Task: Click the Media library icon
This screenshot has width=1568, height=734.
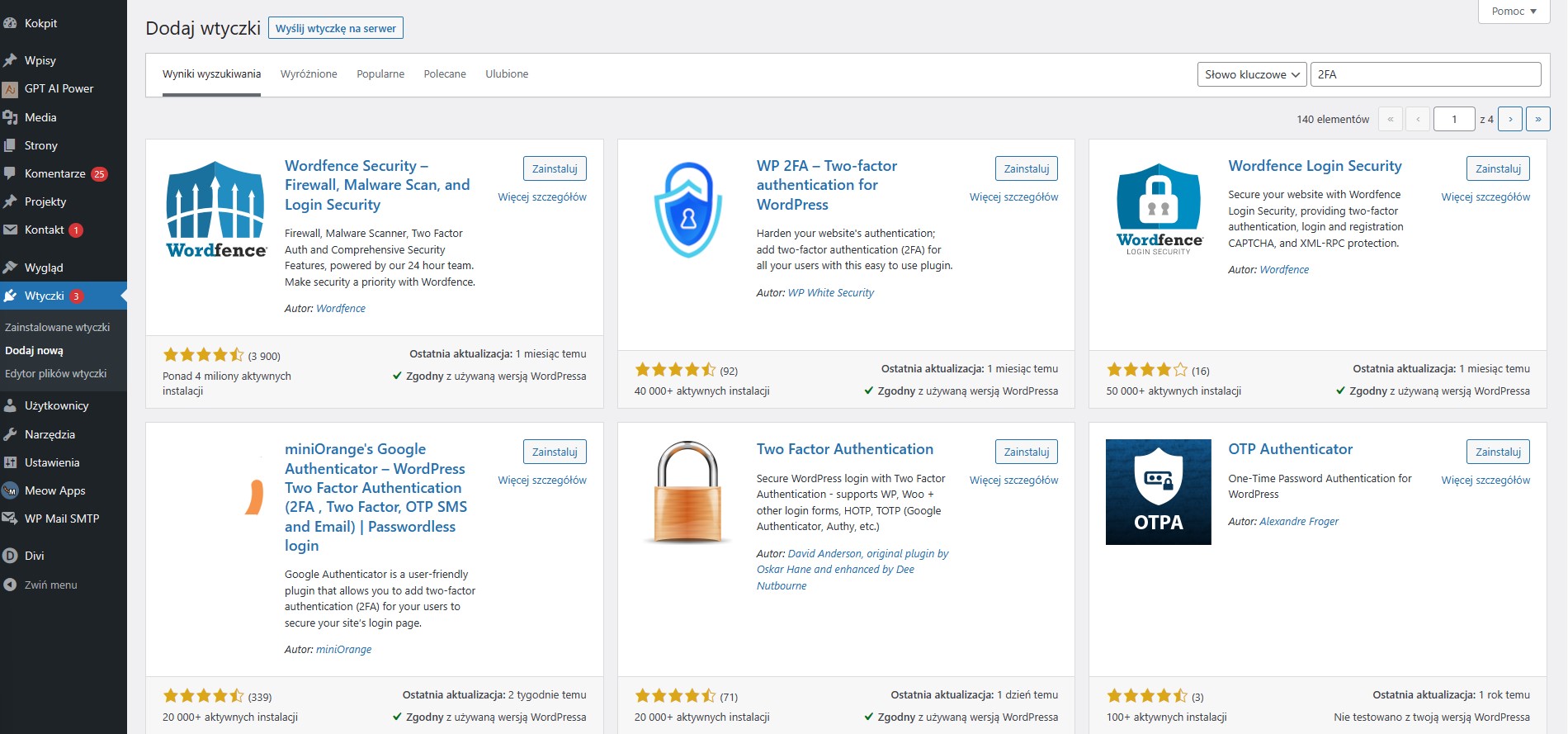Action: coord(10,117)
